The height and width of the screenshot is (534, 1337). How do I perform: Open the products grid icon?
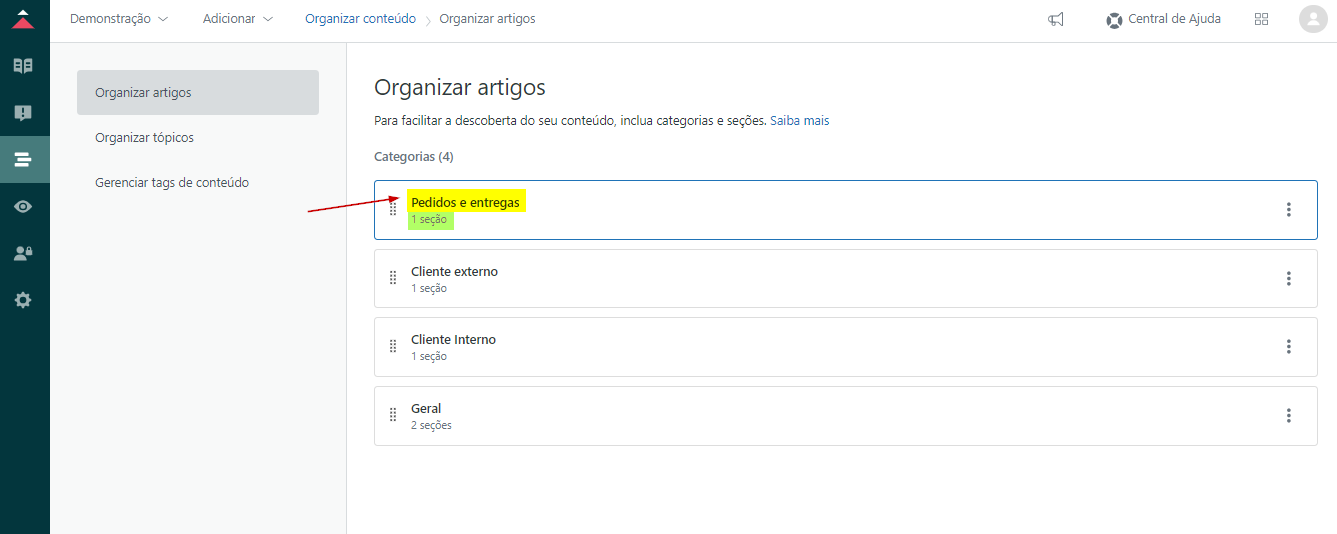pos(1261,19)
